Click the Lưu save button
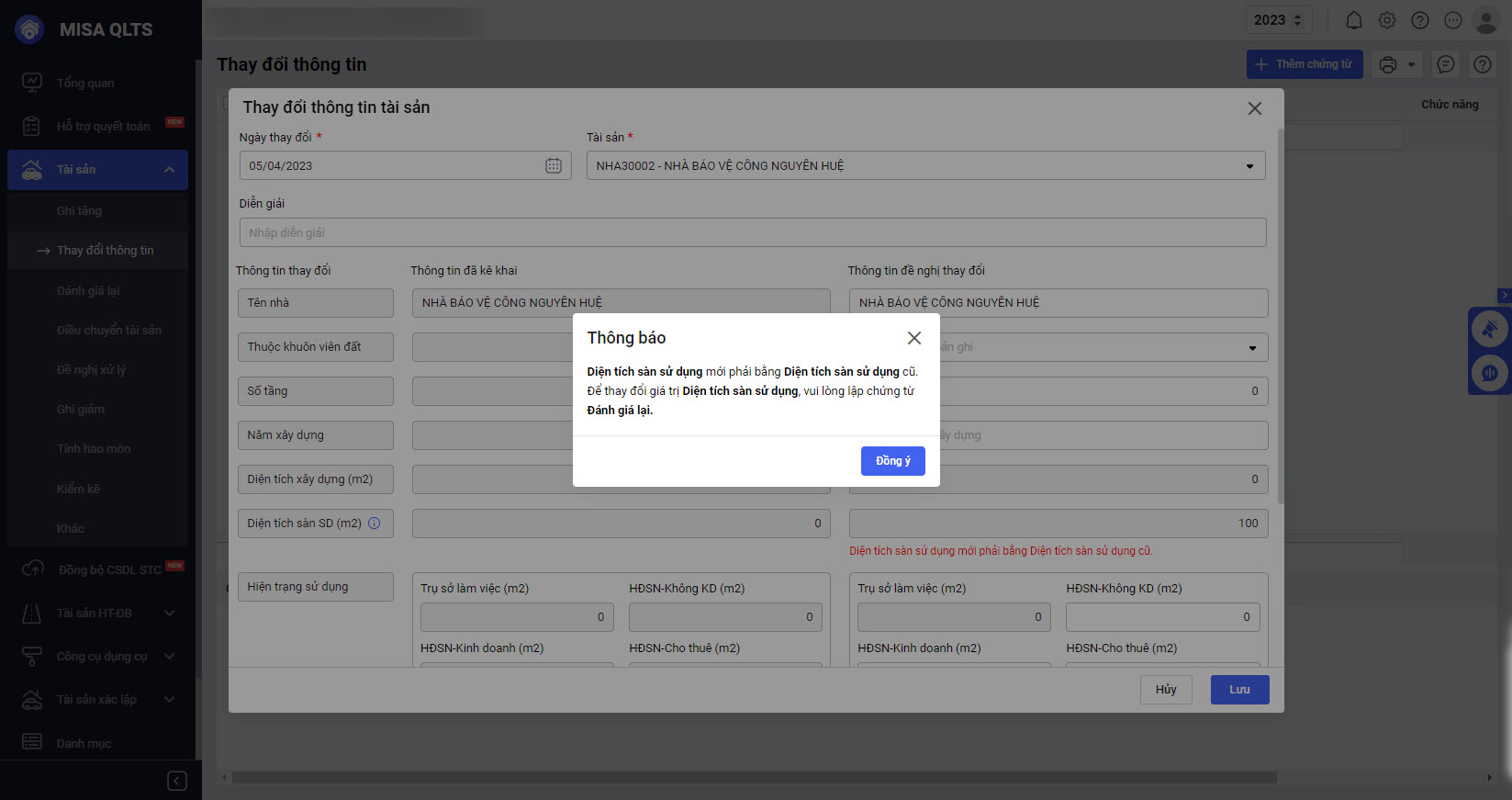Image resolution: width=1512 pixels, height=800 pixels. point(1239,690)
